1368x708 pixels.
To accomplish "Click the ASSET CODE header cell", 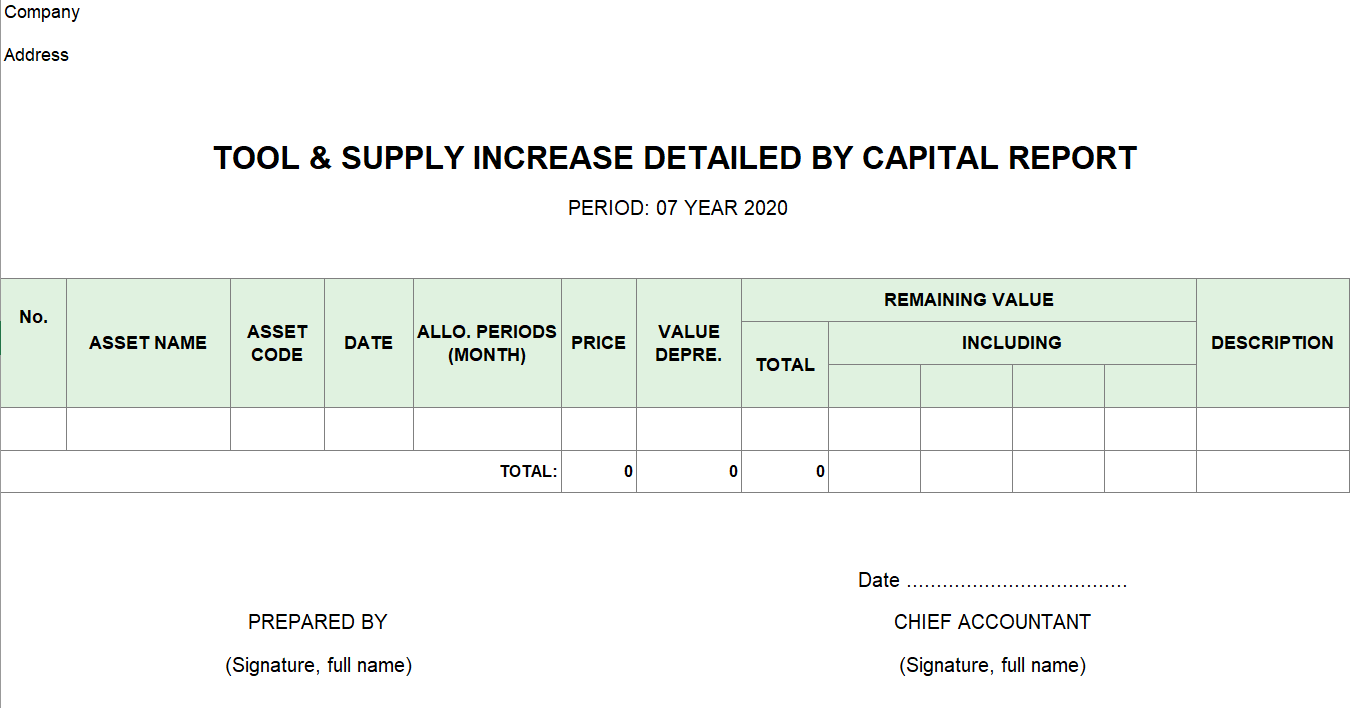I will (277, 343).
